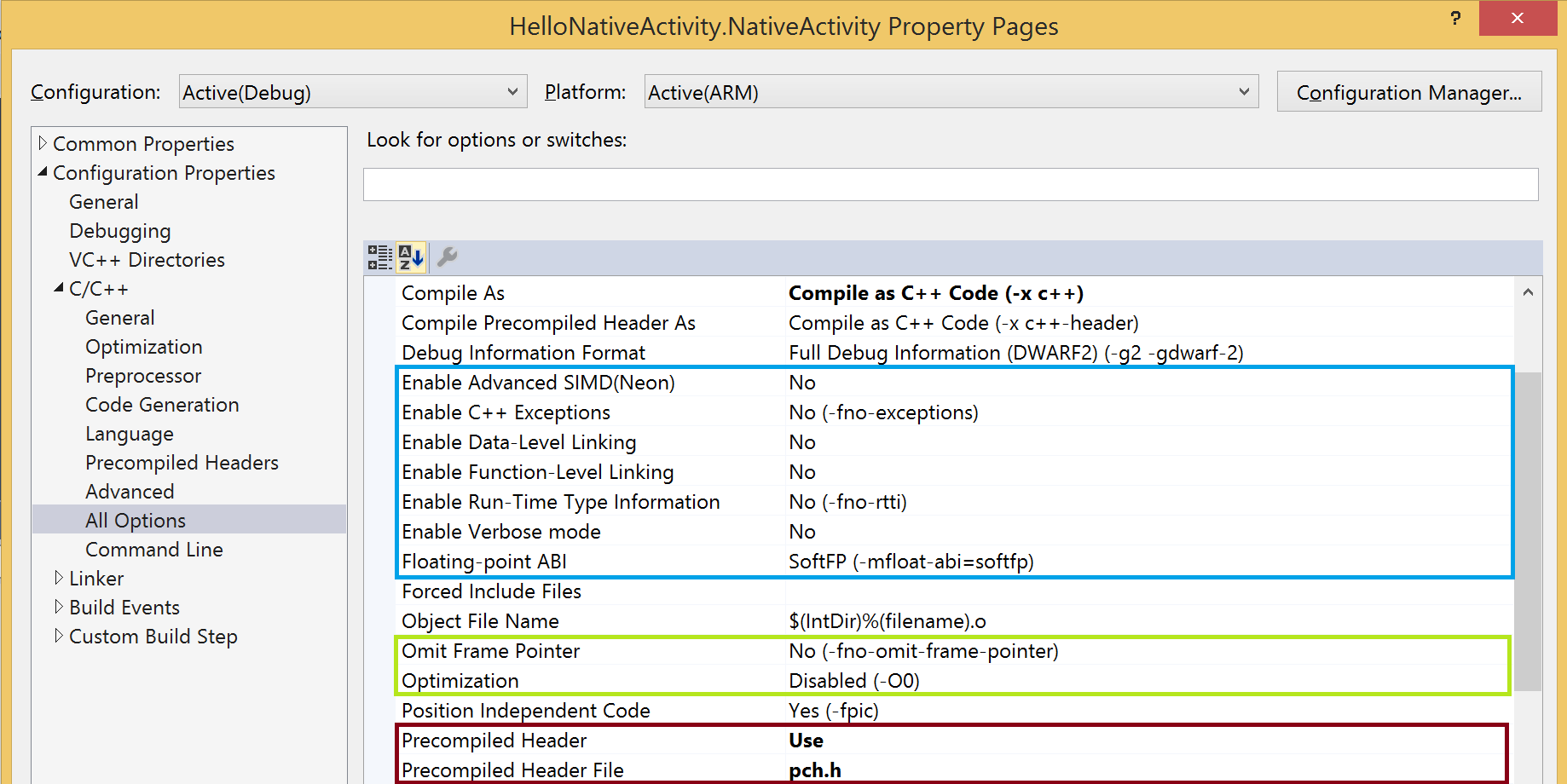Click the Help question mark icon
Screen dimensions: 1567x784
1455,19
